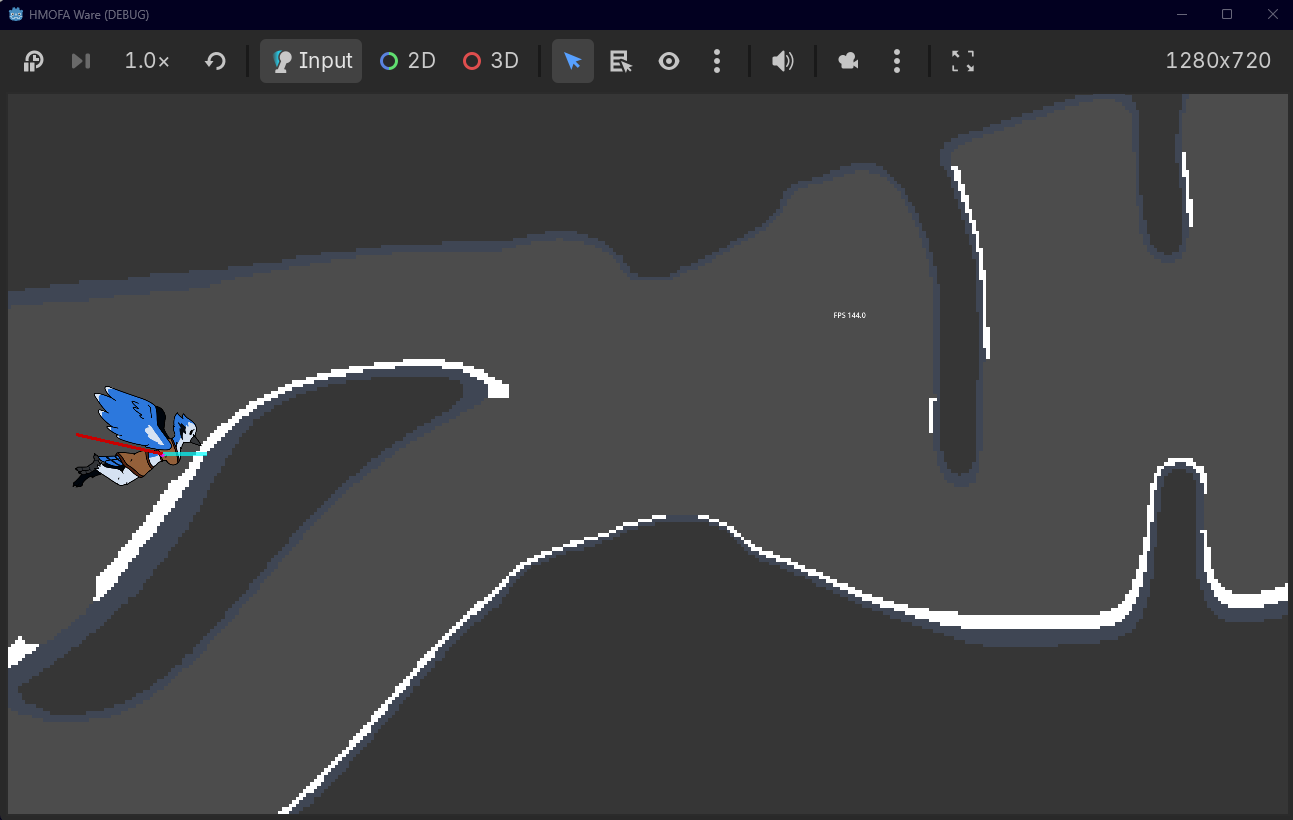
Task: Open embedding options via the corner-brackets icon
Action: pyautogui.click(x=963, y=61)
